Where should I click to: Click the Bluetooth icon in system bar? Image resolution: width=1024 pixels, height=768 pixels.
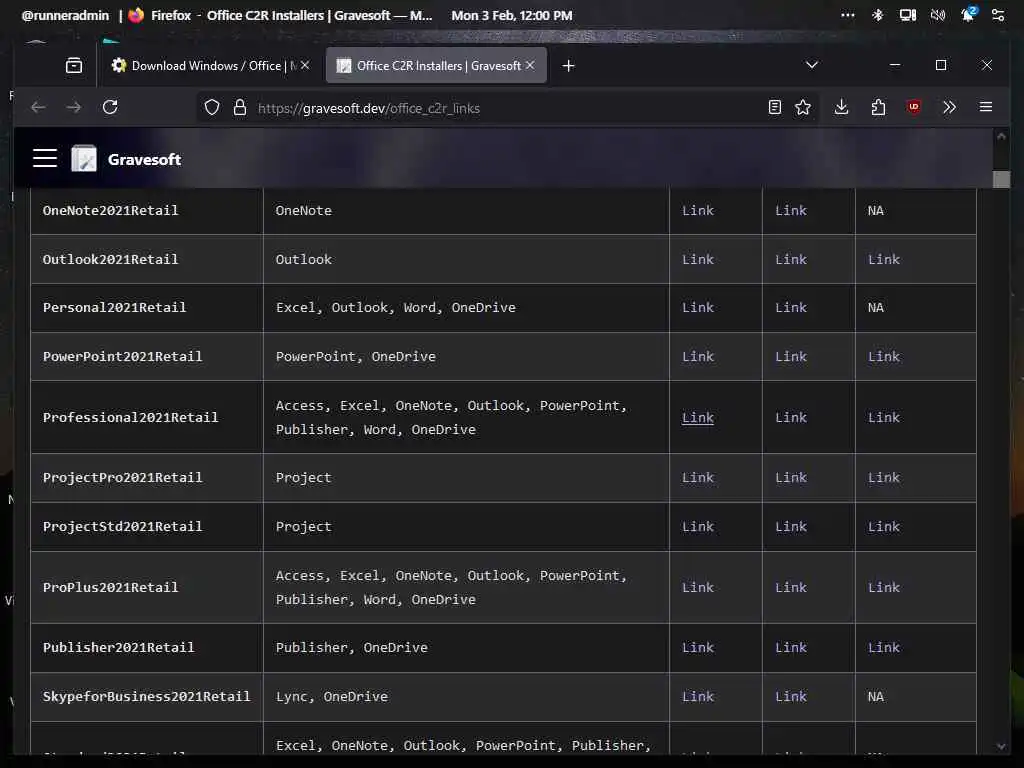[878, 15]
